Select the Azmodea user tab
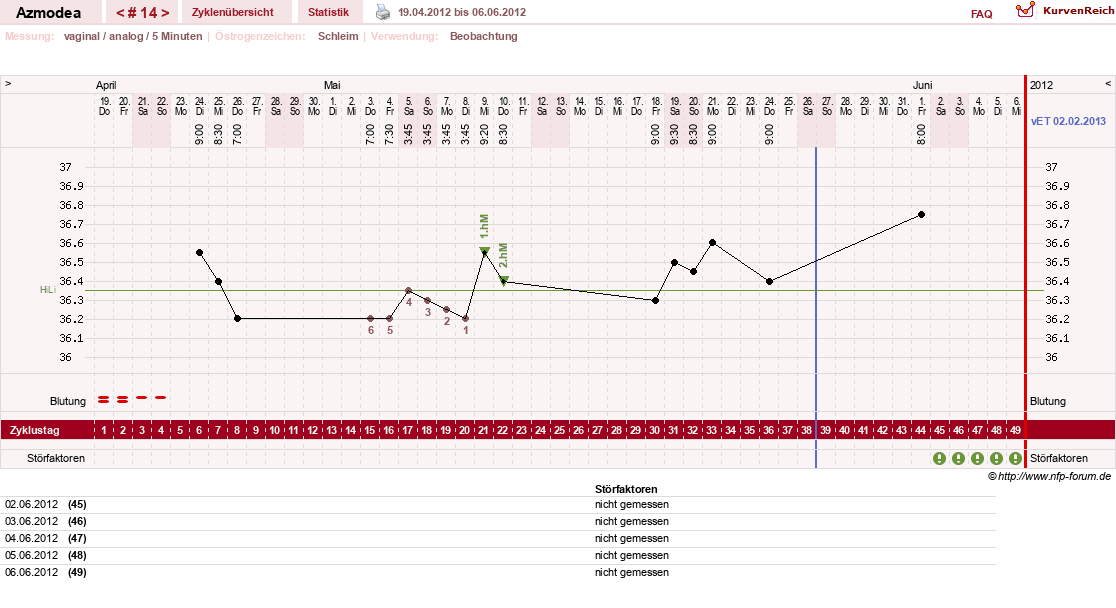This screenshot has width=1116, height=608. (x=48, y=12)
